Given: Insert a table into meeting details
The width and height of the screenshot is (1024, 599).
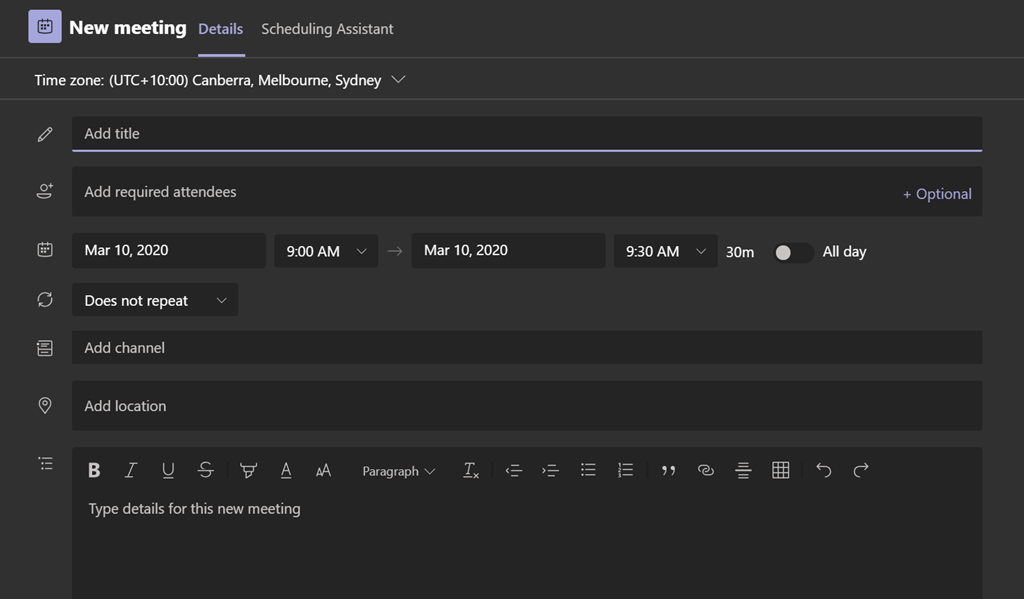Looking at the screenshot, I should click(781, 470).
